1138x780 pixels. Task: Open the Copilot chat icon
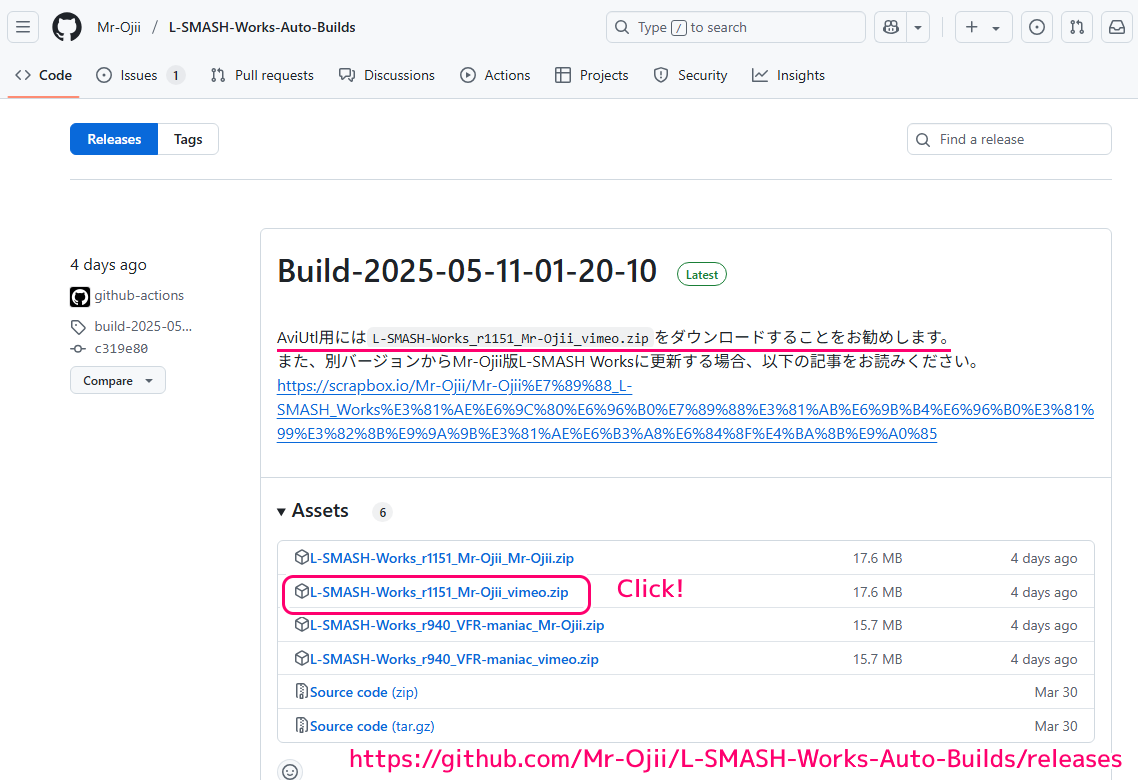(x=891, y=28)
